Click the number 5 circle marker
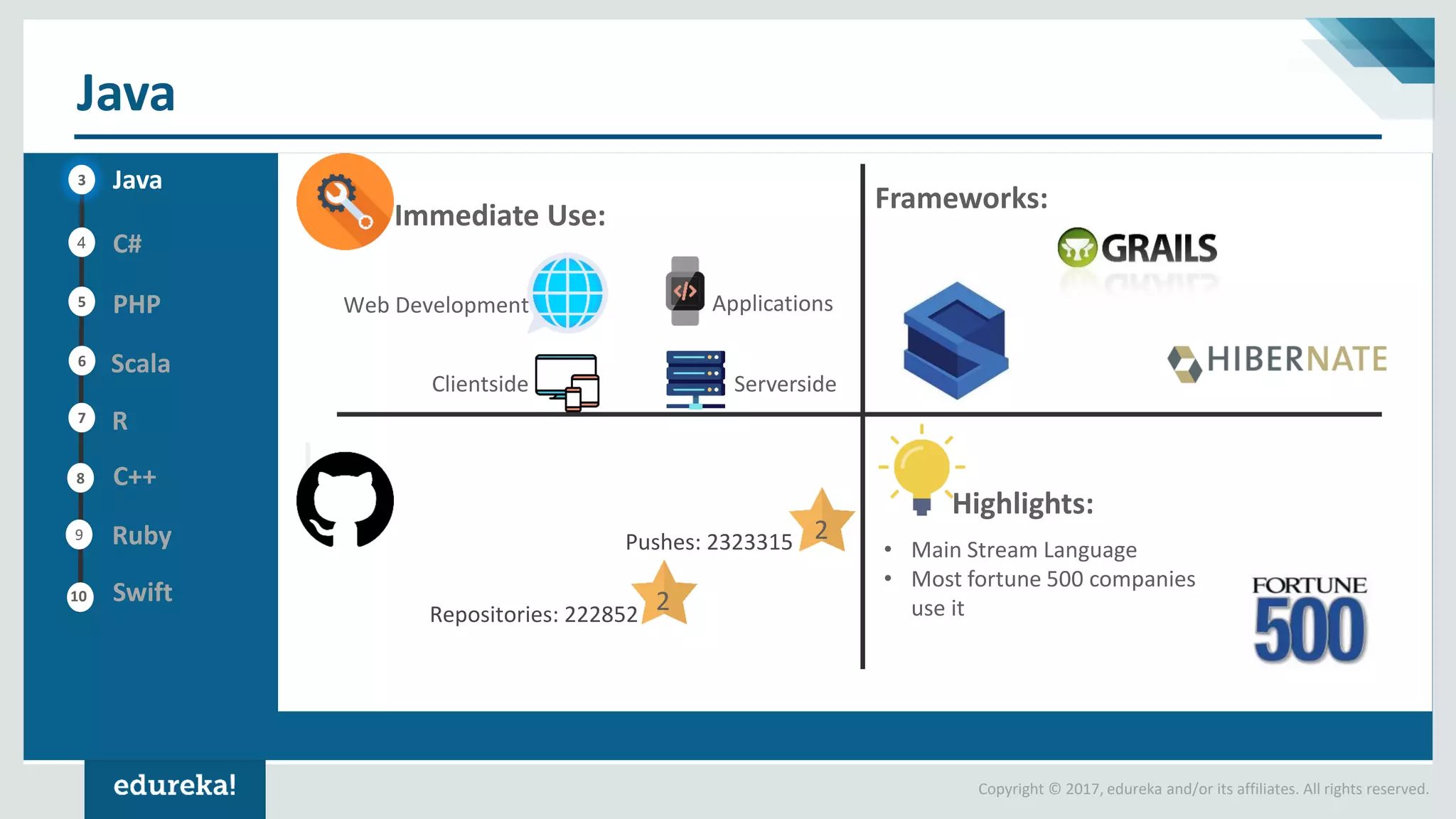The width and height of the screenshot is (1456, 819). pos(82,303)
